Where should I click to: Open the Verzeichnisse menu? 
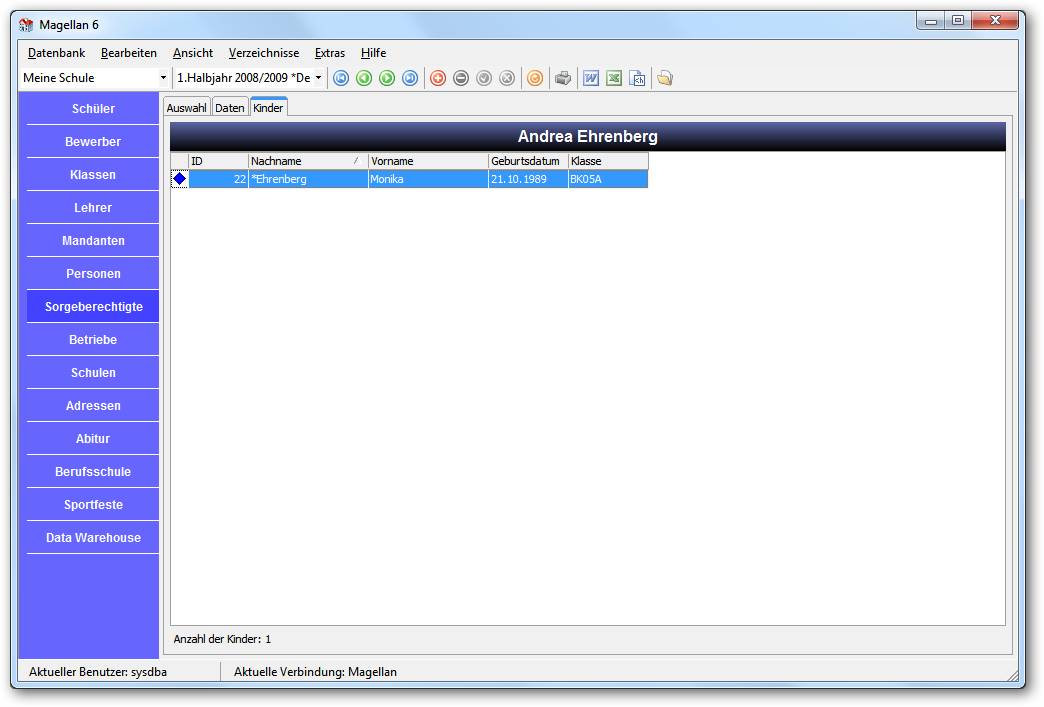tap(264, 53)
